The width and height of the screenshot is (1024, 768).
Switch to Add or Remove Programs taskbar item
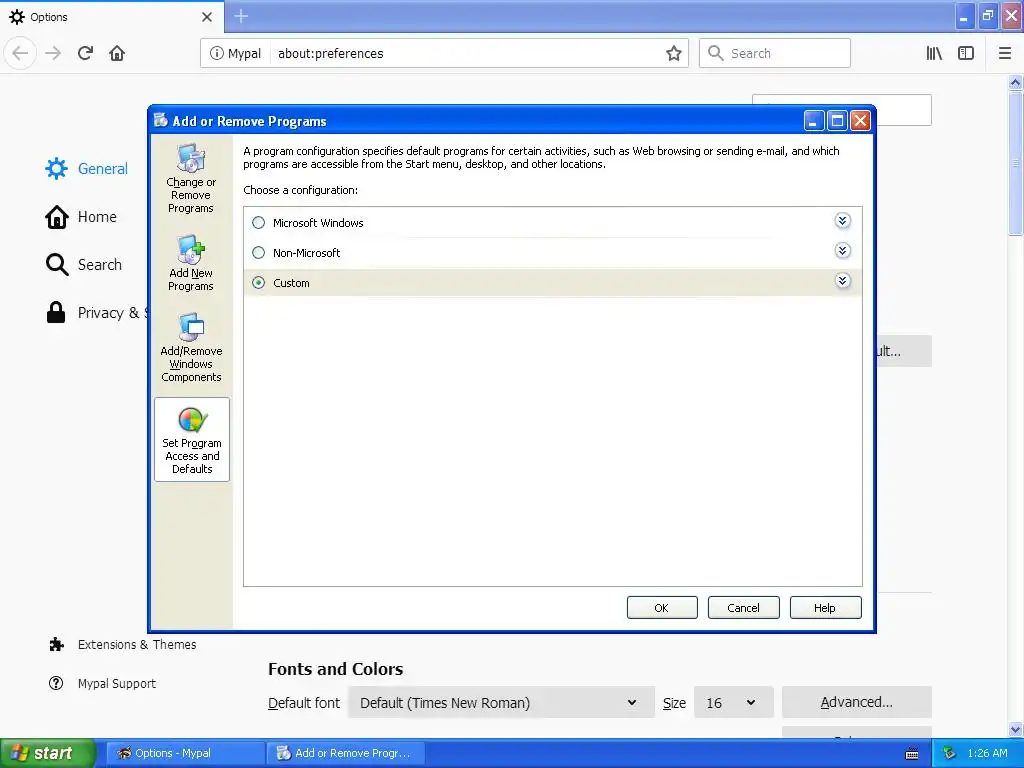click(x=346, y=753)
